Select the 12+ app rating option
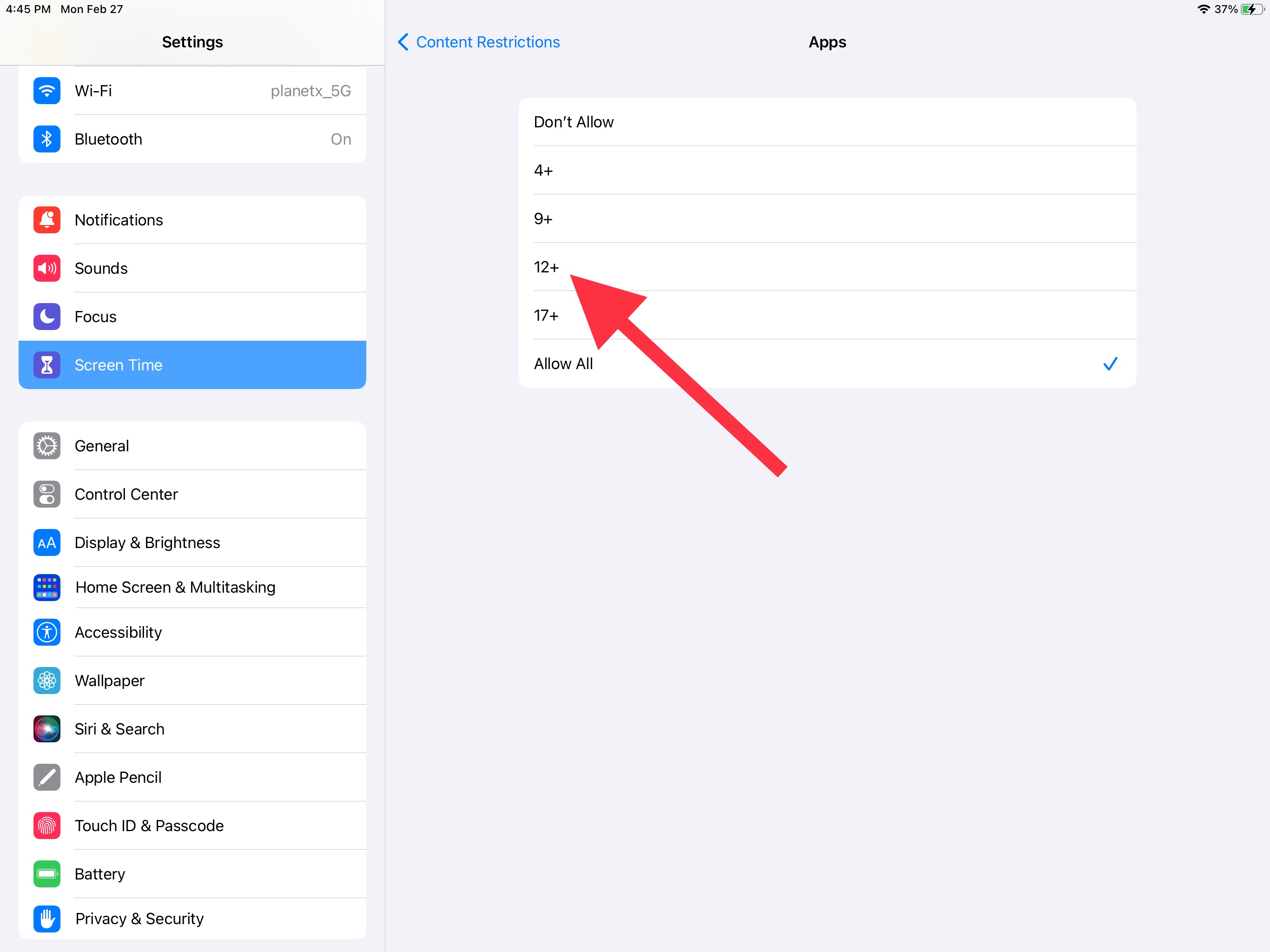Viewport: 1270px width, 952px height. [x=546, y=267]
